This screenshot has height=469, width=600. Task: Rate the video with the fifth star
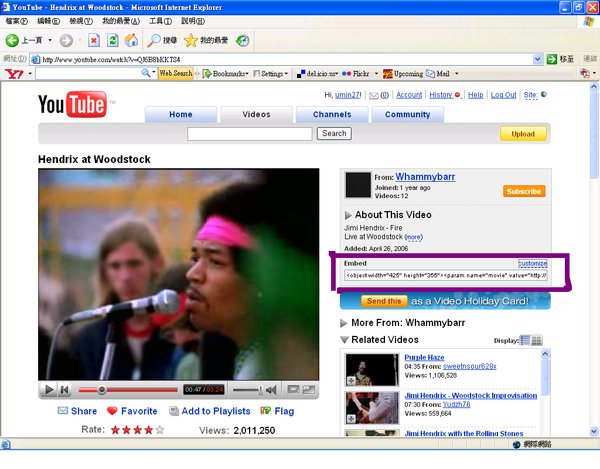(160, 430)
